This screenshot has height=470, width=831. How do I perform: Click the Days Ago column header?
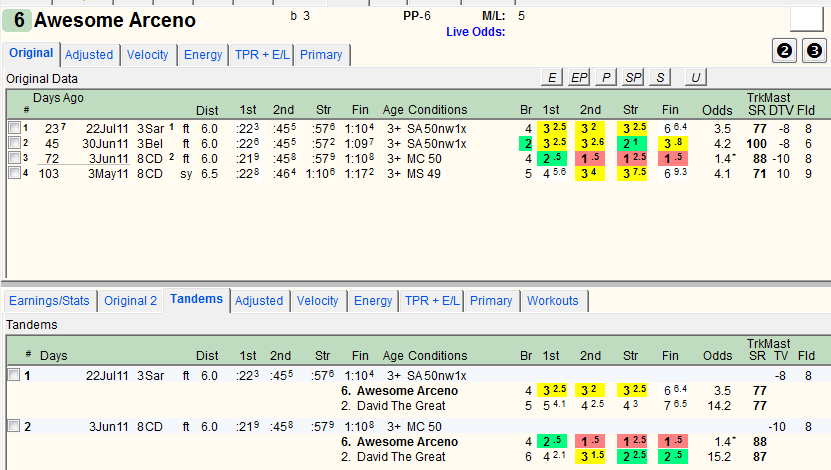[58, 97]
